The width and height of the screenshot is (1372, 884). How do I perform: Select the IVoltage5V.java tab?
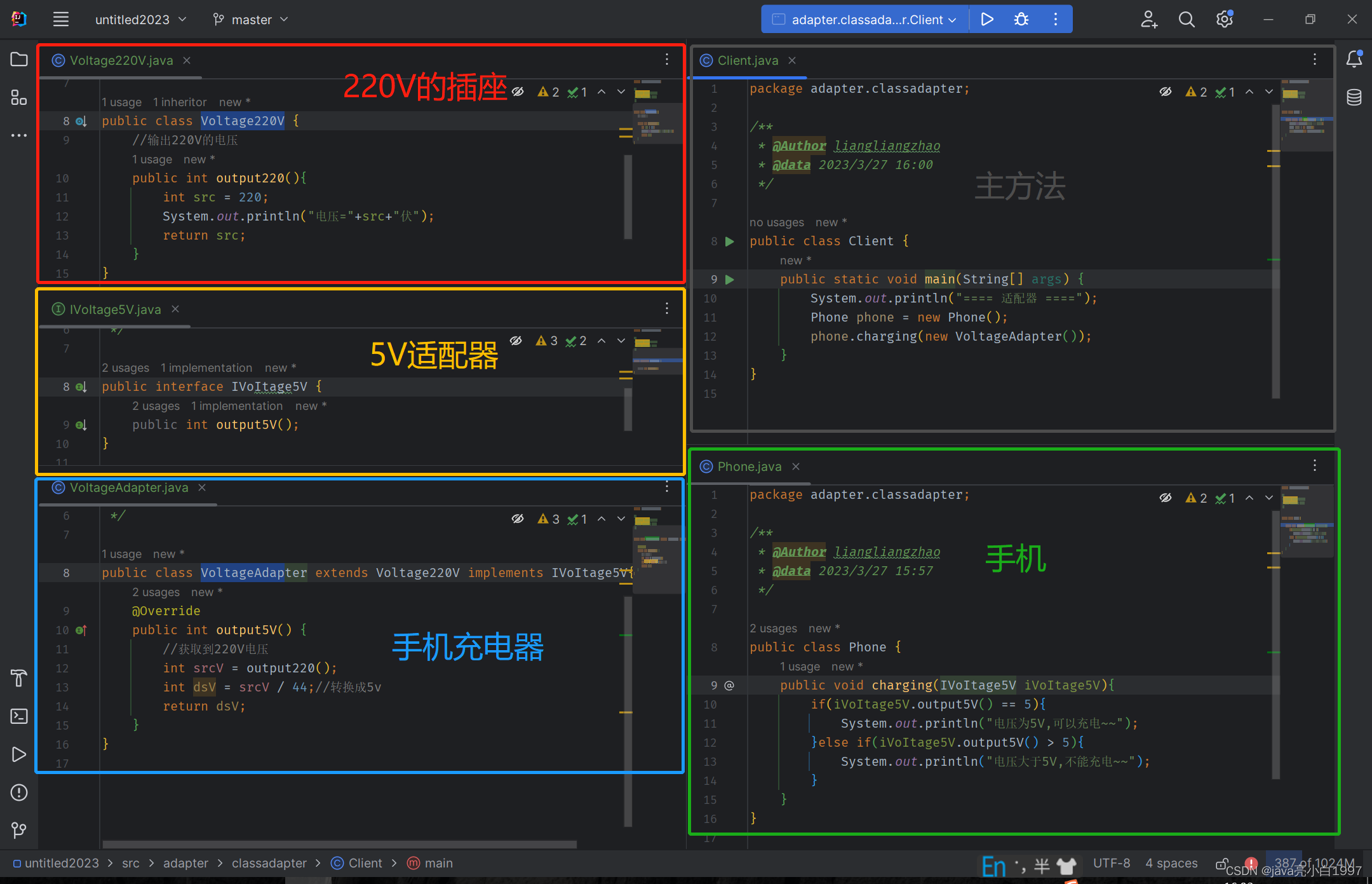pos(114,309)
